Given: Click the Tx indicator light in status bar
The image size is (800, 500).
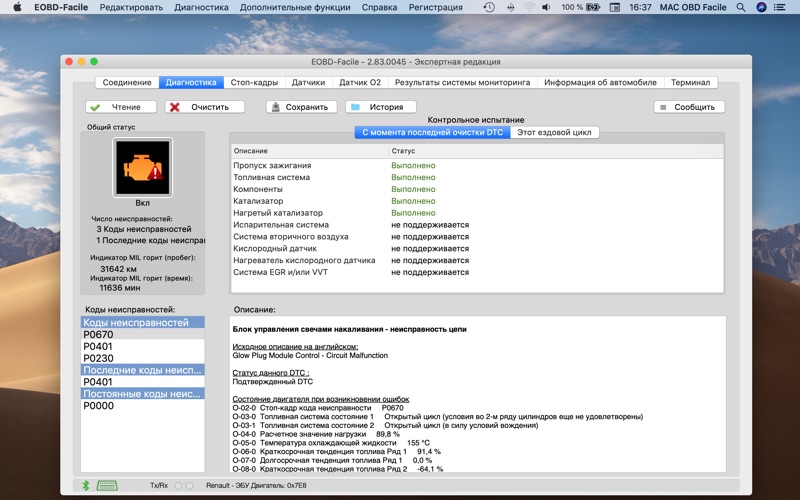Looking at the screenshot, I should (x=178, y=486).
